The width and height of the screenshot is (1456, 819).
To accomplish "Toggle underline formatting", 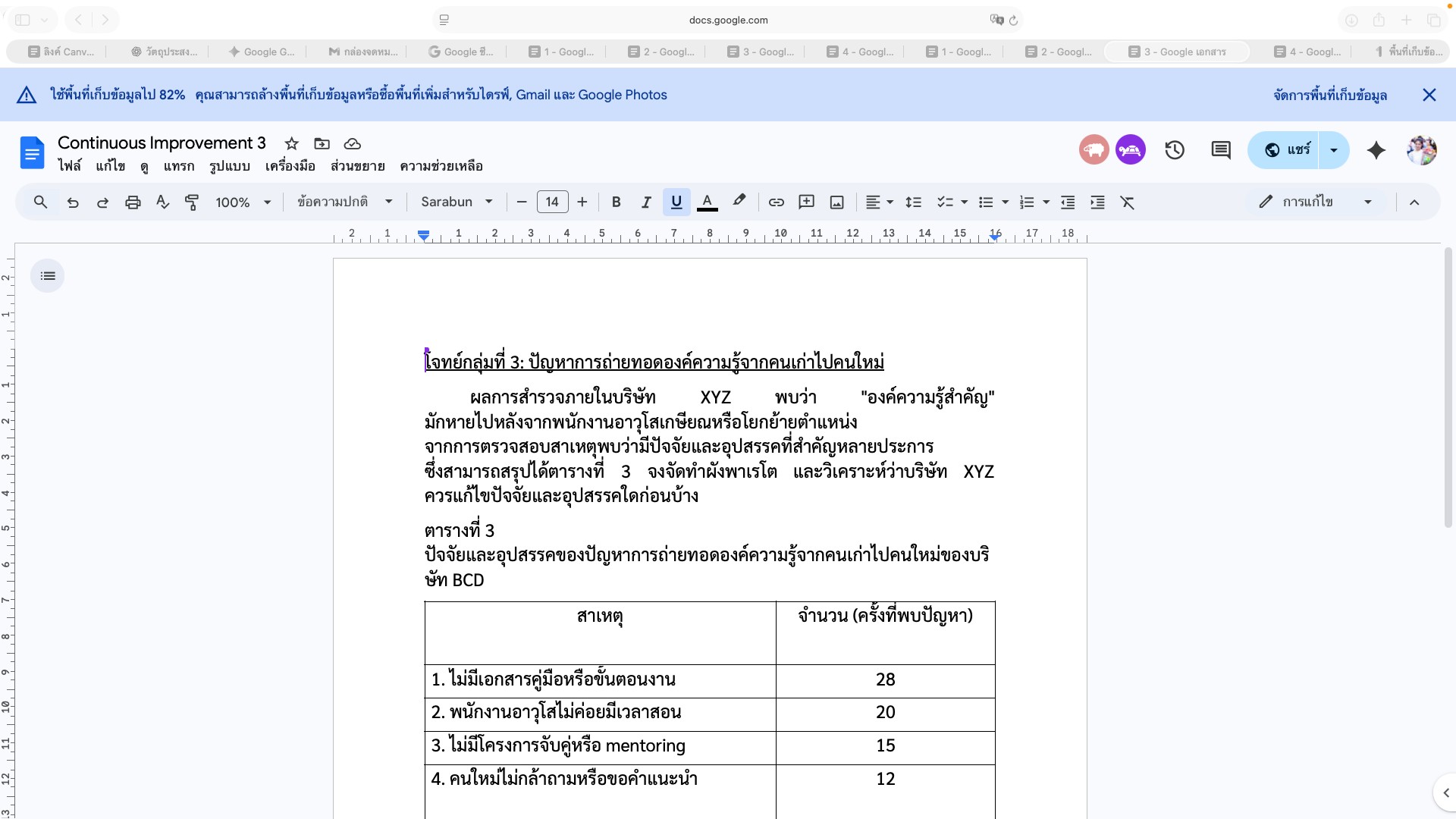I will (x=676, y=202).
